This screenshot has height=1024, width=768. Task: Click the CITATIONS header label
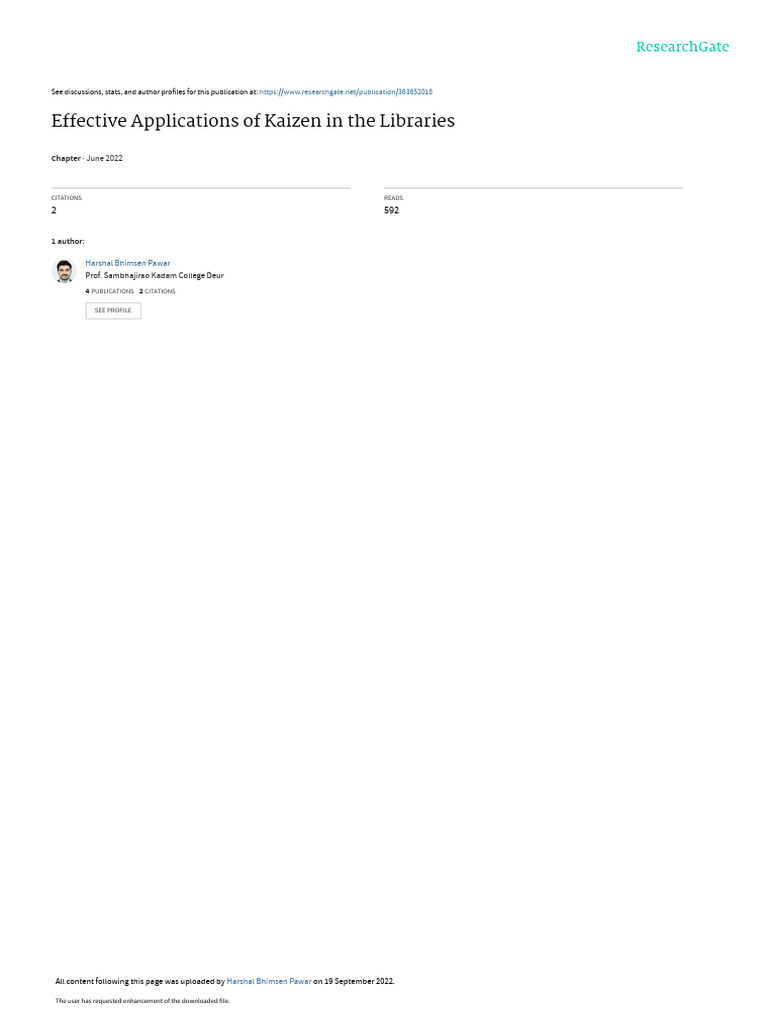coord(67,198)
